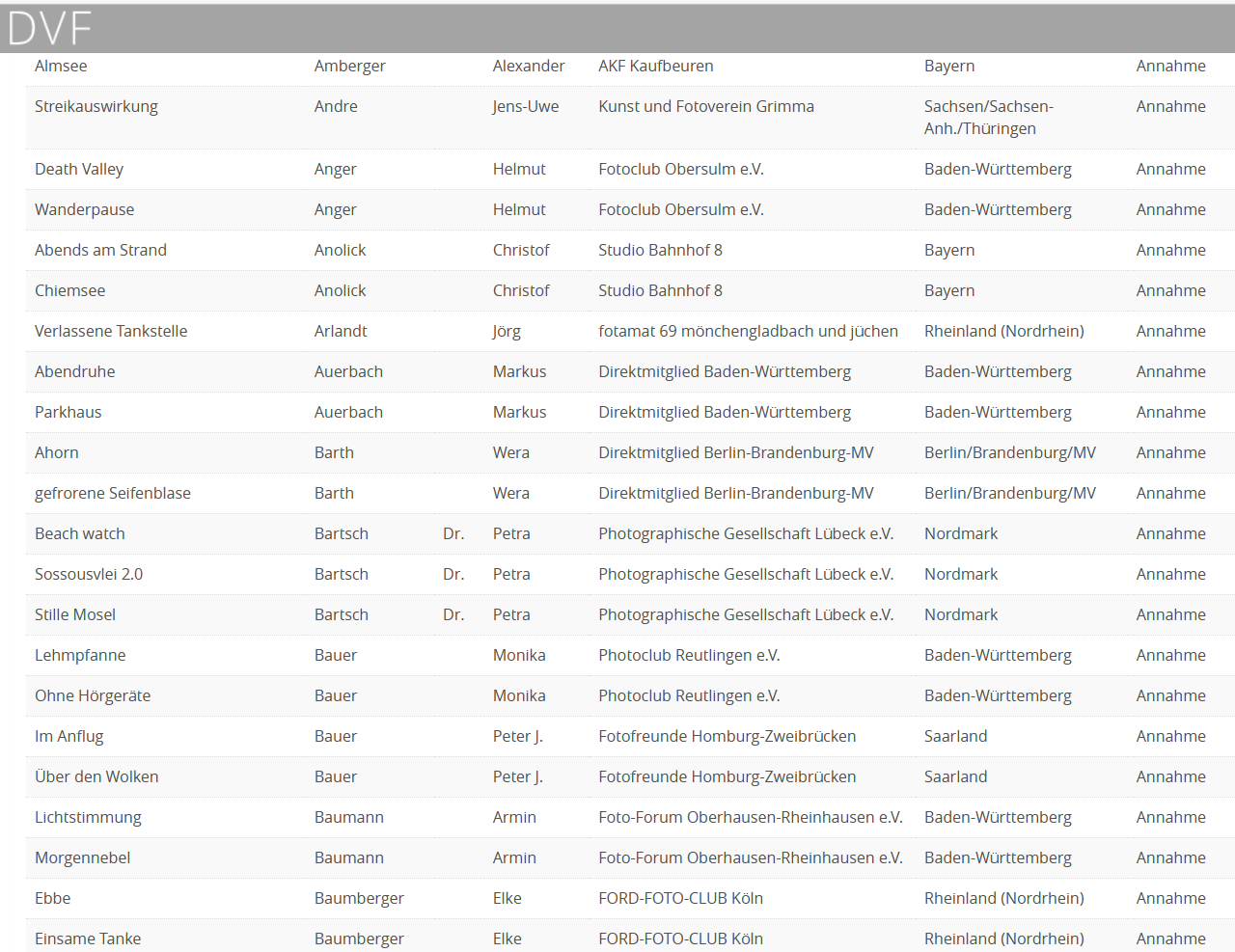
Task: Click 'Annahme' status in Almsee row
Action: tap(1171, 66)
